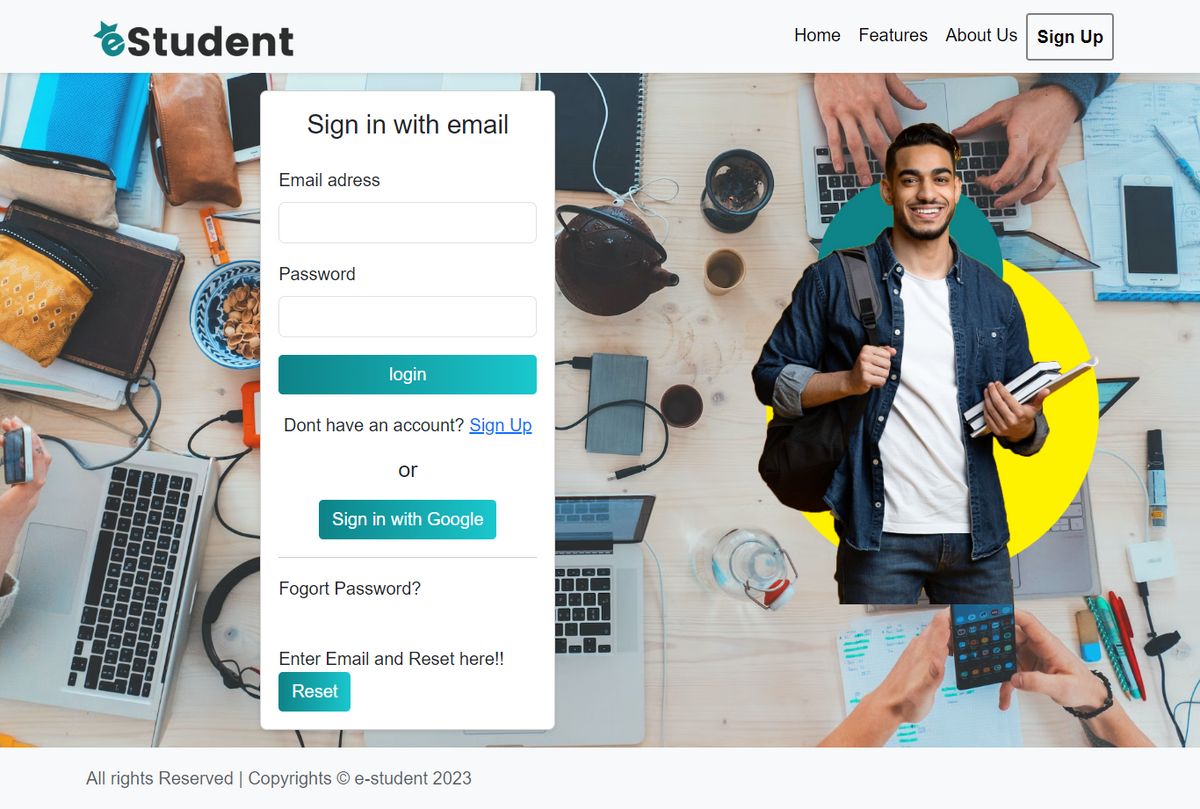Click the Email adress label
Image resolution: width=1200 pixels, height=809 pixels.
pyautogui.click(x=329, y=180)
